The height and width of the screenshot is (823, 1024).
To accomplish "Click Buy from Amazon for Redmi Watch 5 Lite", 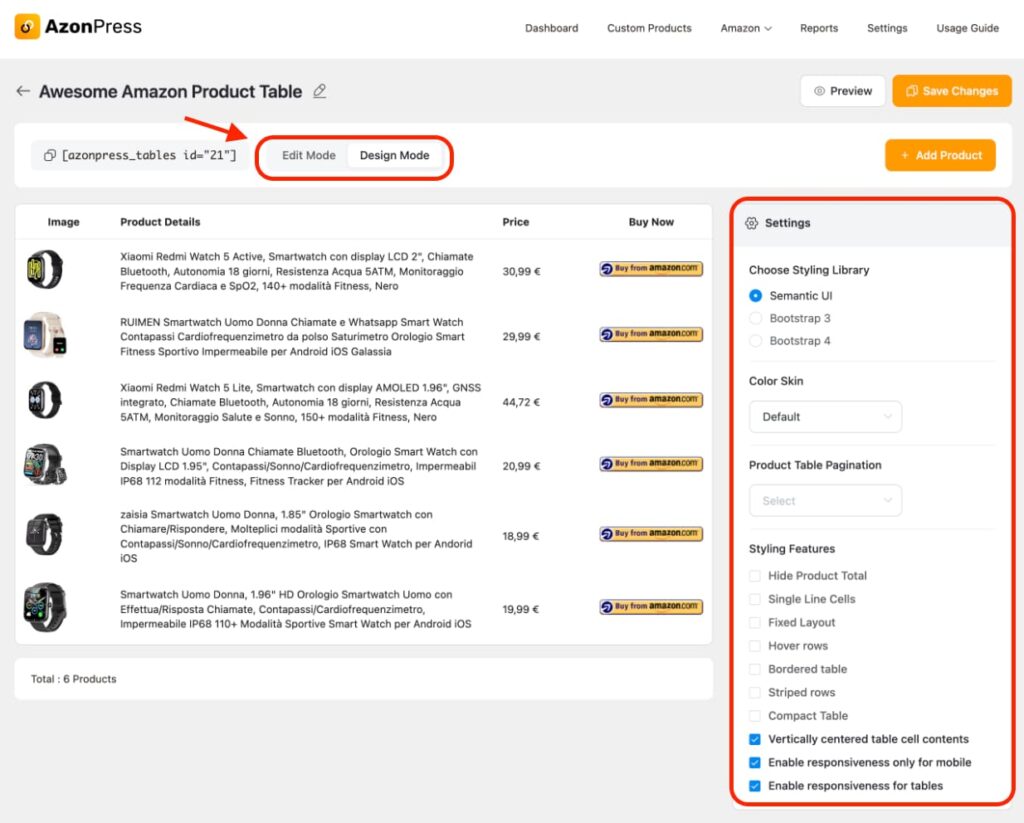I will (x=651, y=399).
